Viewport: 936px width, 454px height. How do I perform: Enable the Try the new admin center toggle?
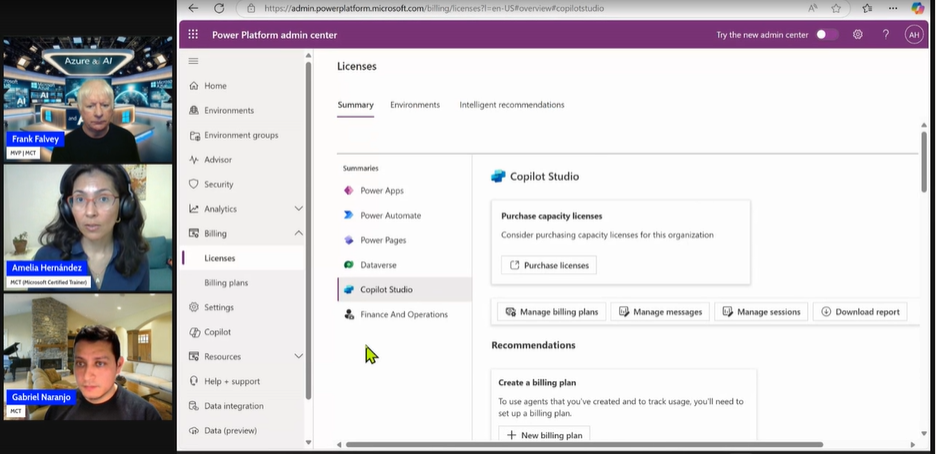827,34
